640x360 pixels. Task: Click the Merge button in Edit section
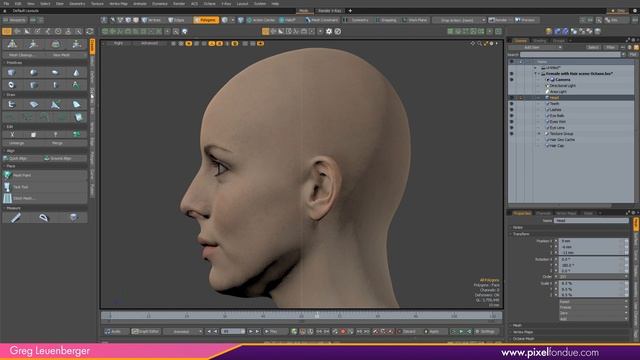pyautogui.click(x=57, y=143)
